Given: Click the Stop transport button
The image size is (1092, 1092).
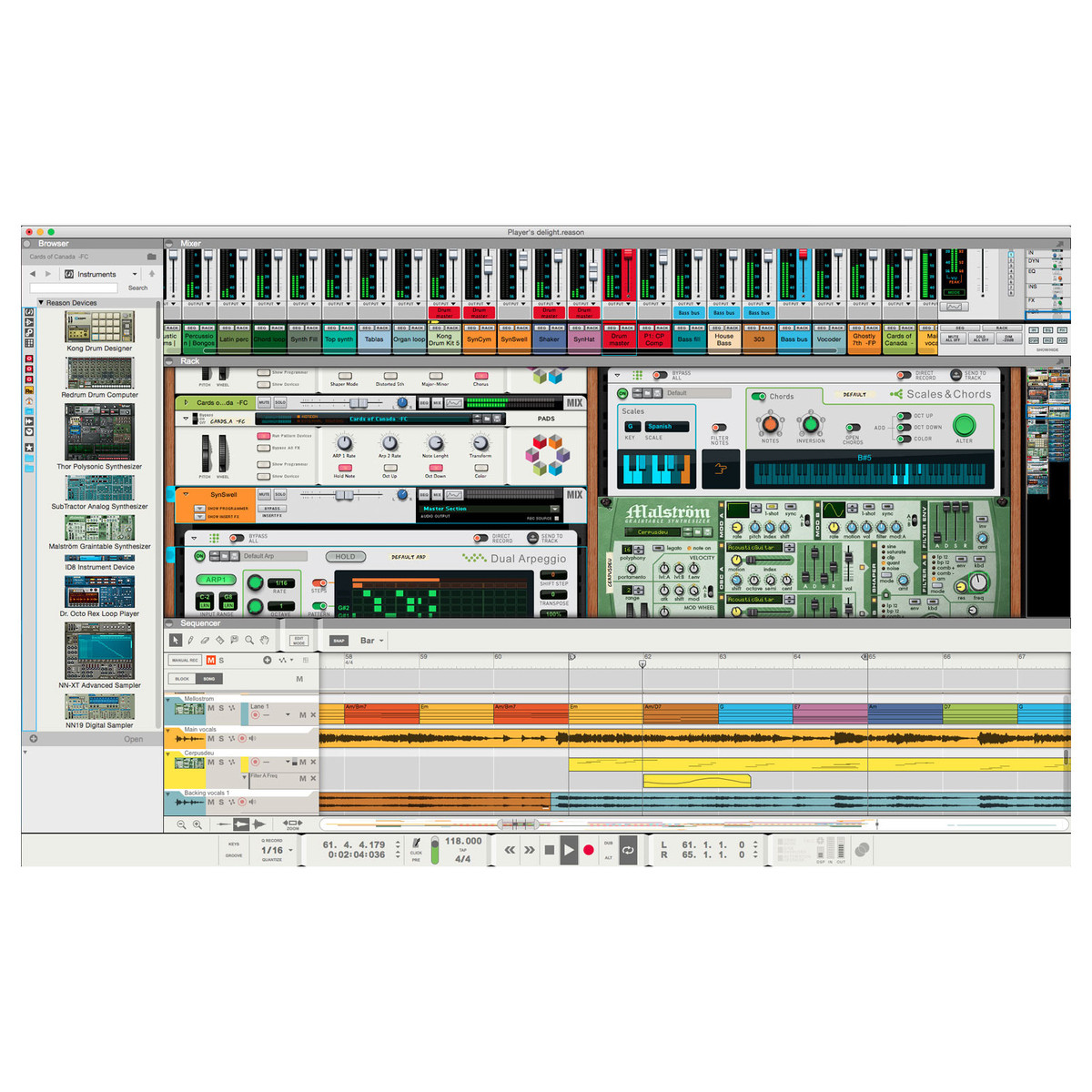Looking at the screenshot, I should pyautogui.click(x=549, y=850).
